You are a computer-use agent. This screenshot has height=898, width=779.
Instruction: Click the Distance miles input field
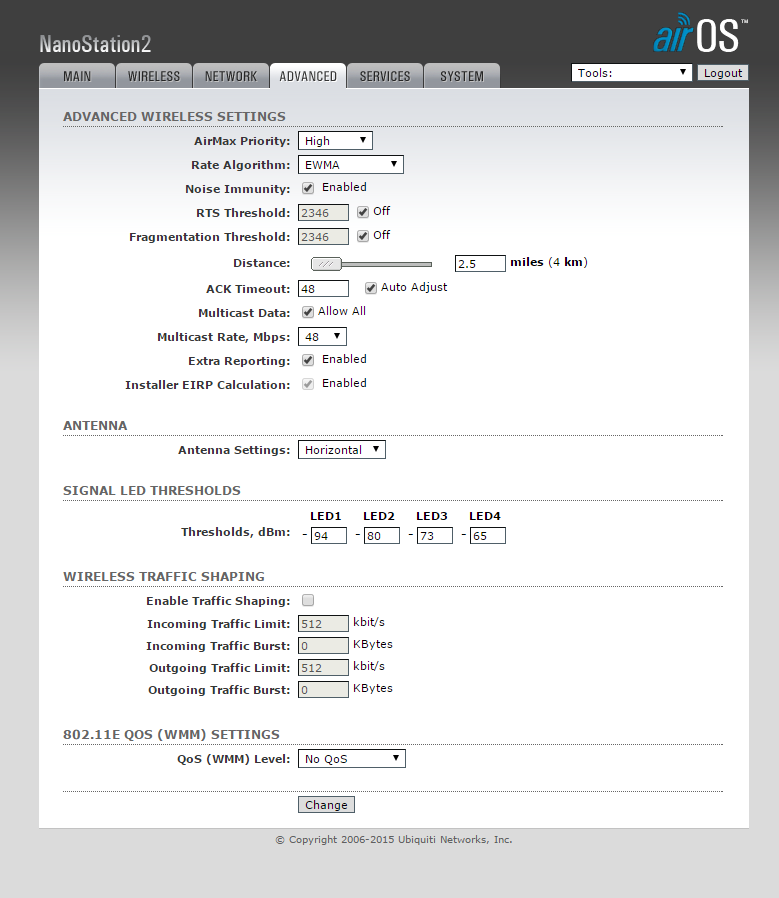click(x=480, y=263)
